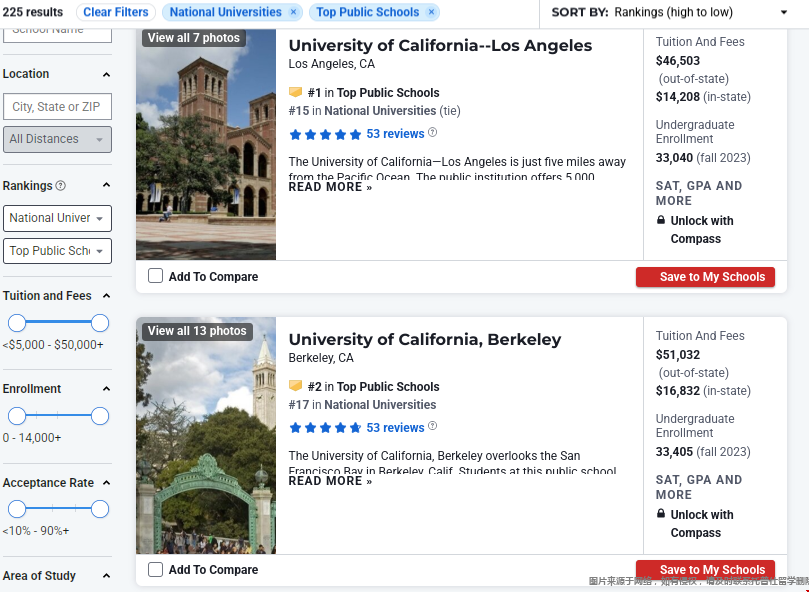Screen dimensions: 809x592
Task: Click Unlock with Compass in Berkeley card
Action: click(x=701, y=523)
